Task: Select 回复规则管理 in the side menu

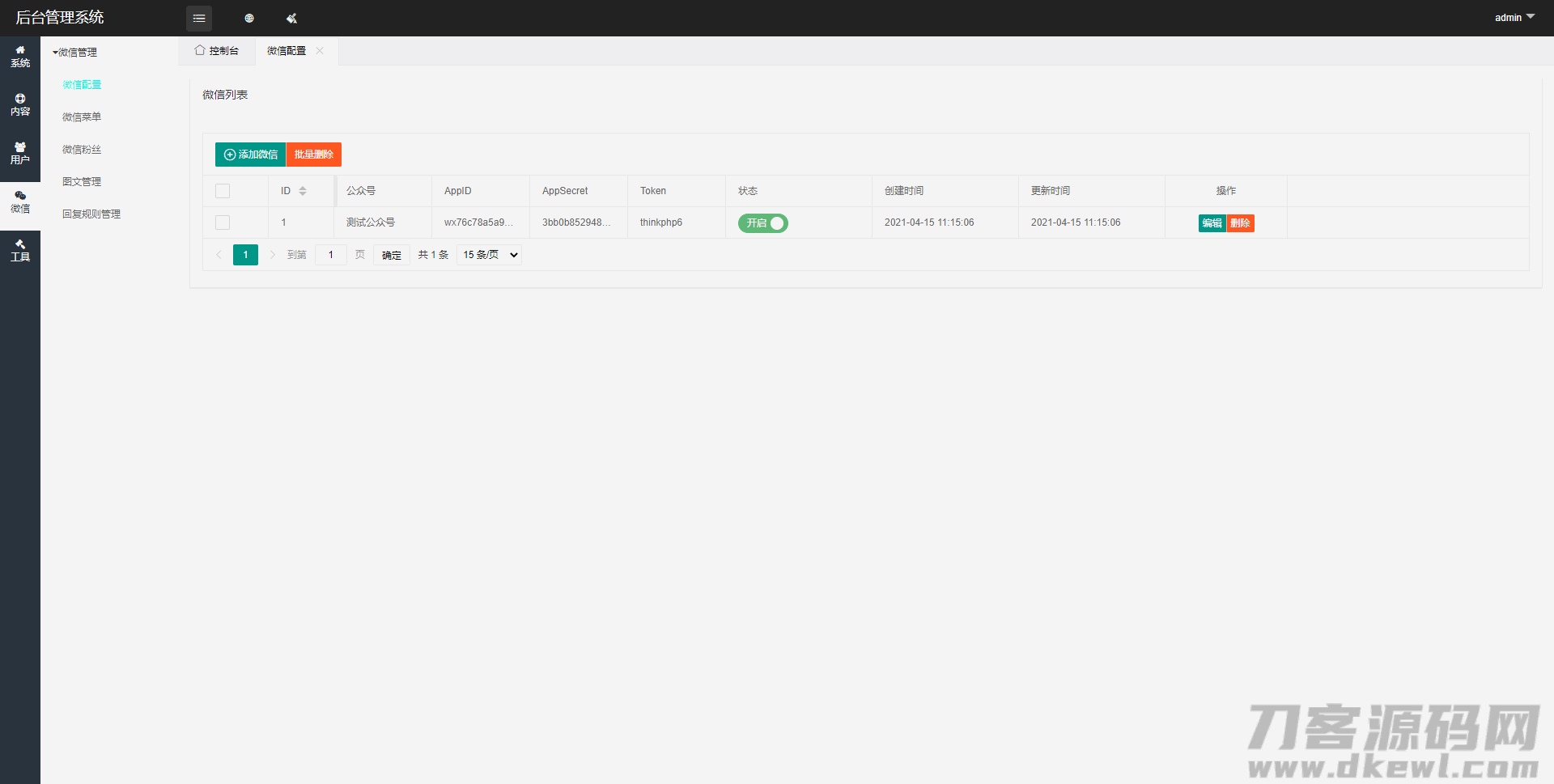Action: click(x=91, y=214)
